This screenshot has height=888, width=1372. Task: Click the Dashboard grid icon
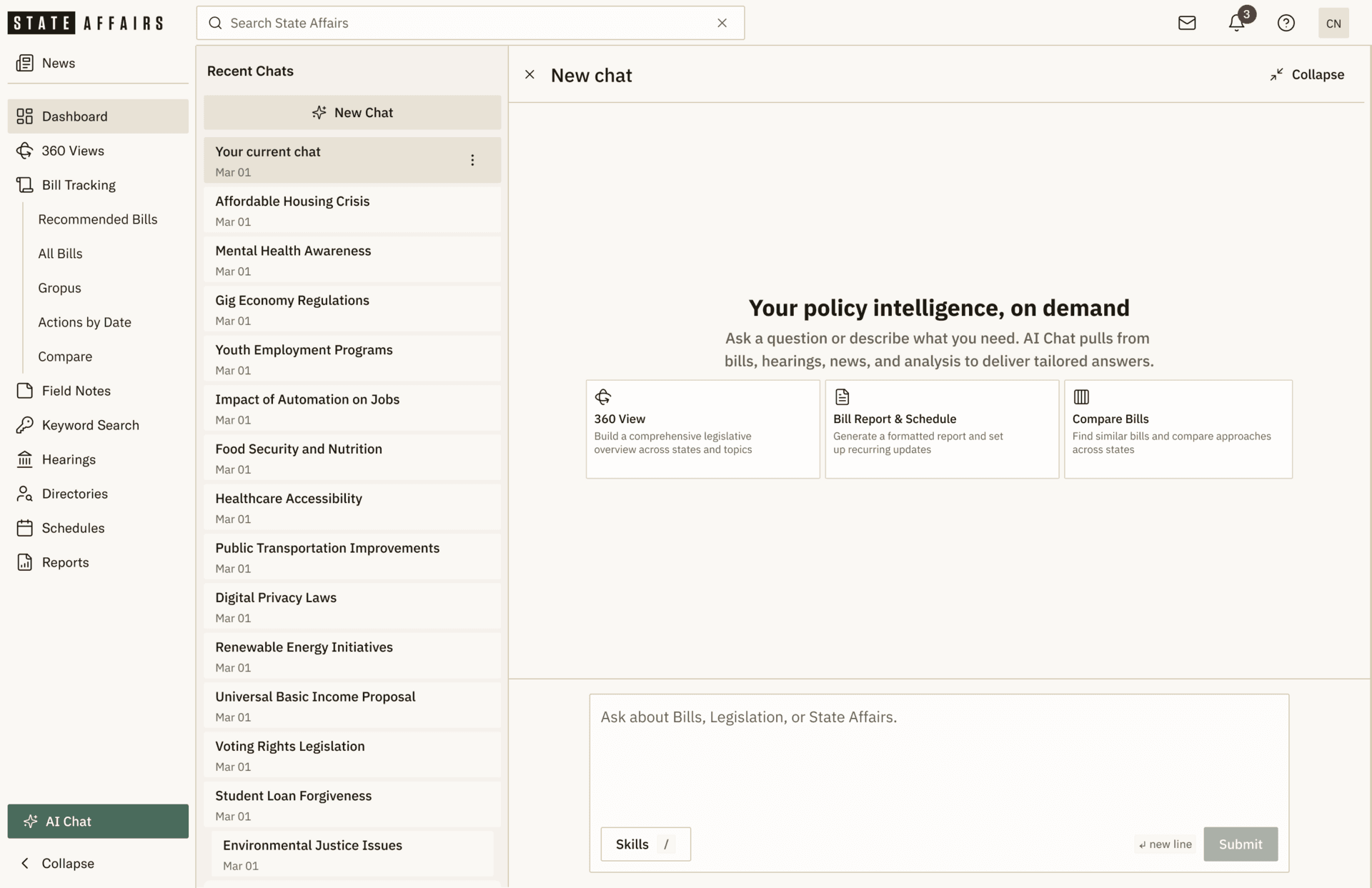(x=25, y=116)
